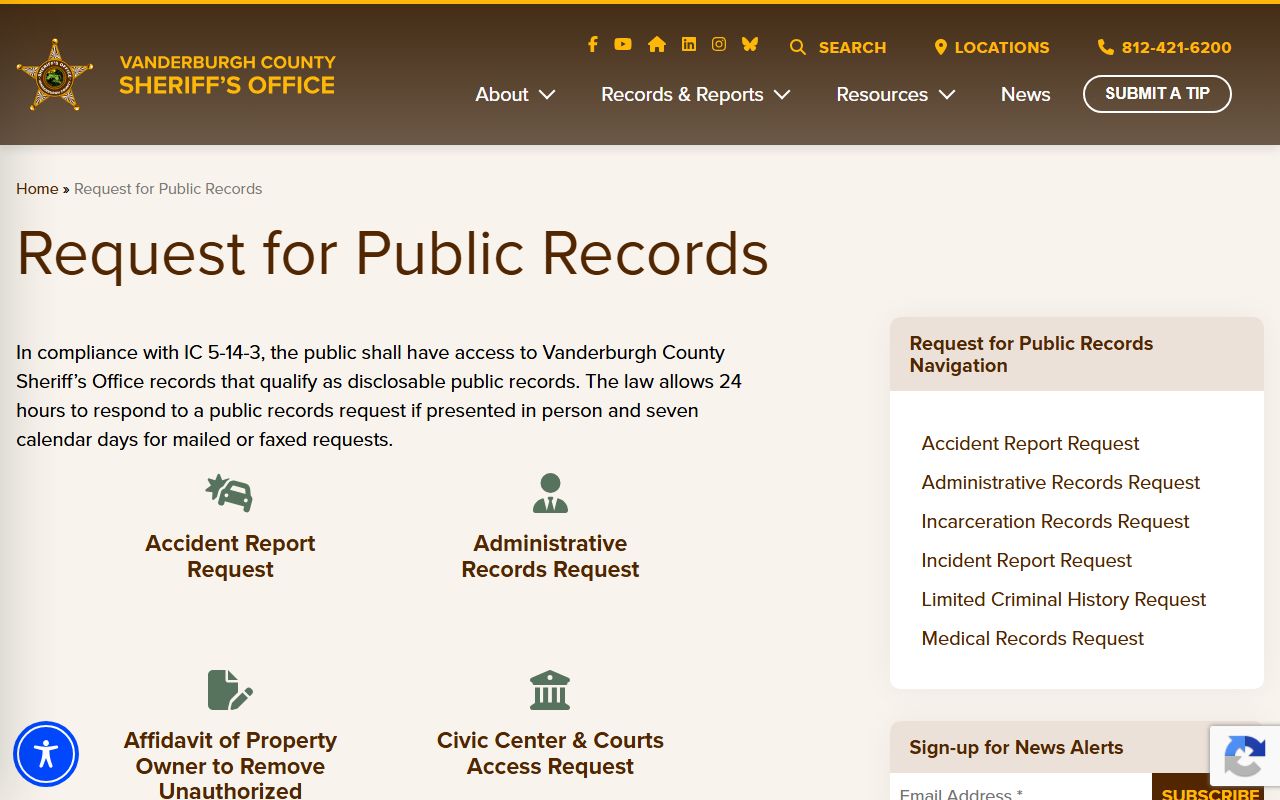Open Civic Center & Courts Access Request
Screen dimensions: 1280x800
point(550,753)
